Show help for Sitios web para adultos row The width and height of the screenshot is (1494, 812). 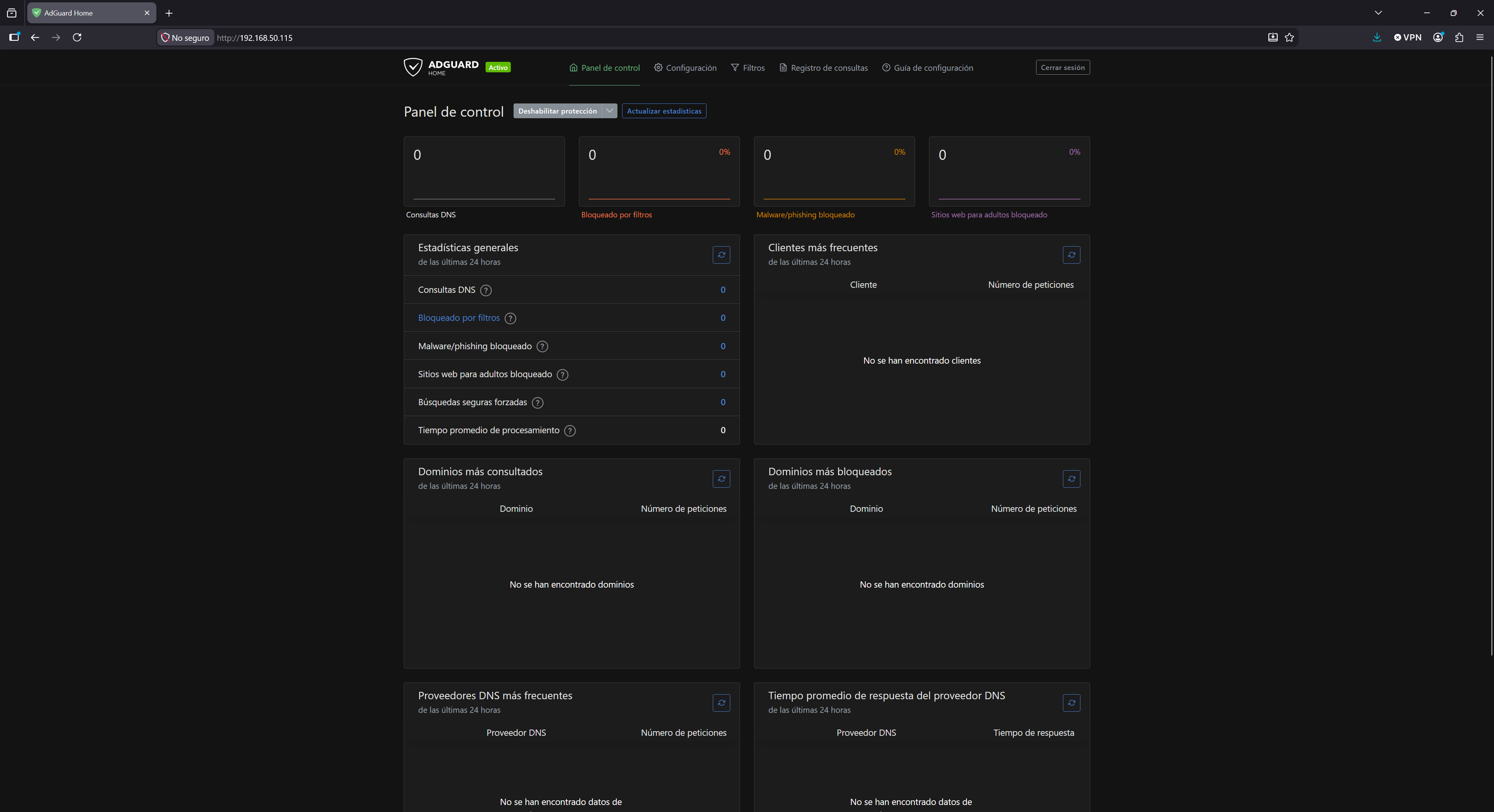[563, 374]
